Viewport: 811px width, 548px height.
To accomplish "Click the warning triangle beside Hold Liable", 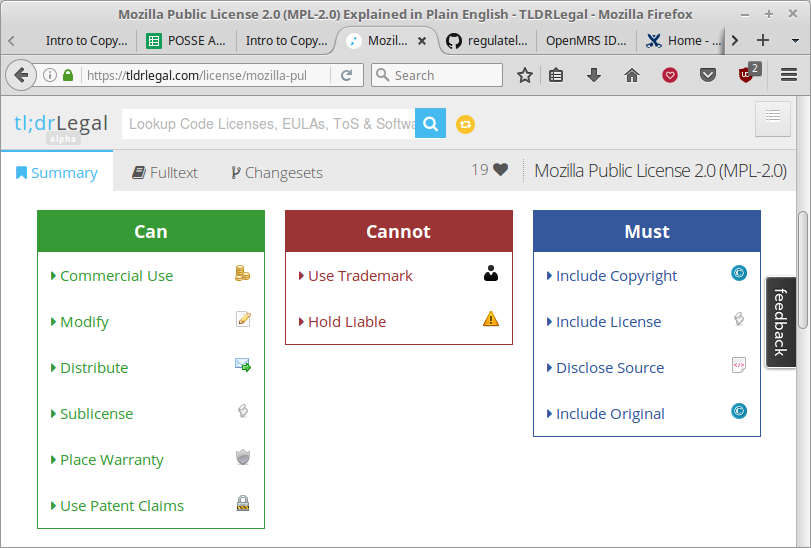I will [491, 319].
